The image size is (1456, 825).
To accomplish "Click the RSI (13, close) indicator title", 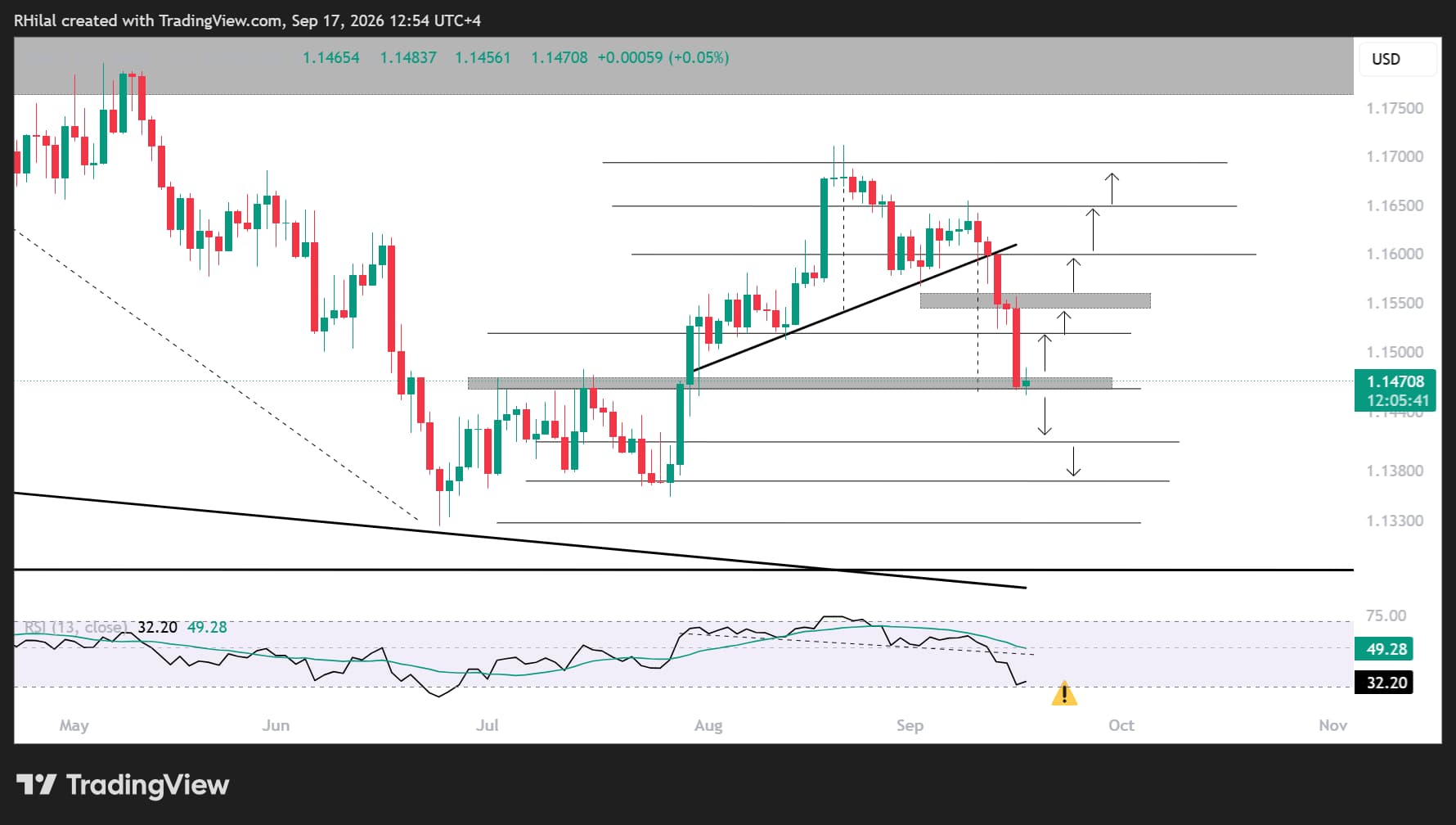I will tap(75, 627).
